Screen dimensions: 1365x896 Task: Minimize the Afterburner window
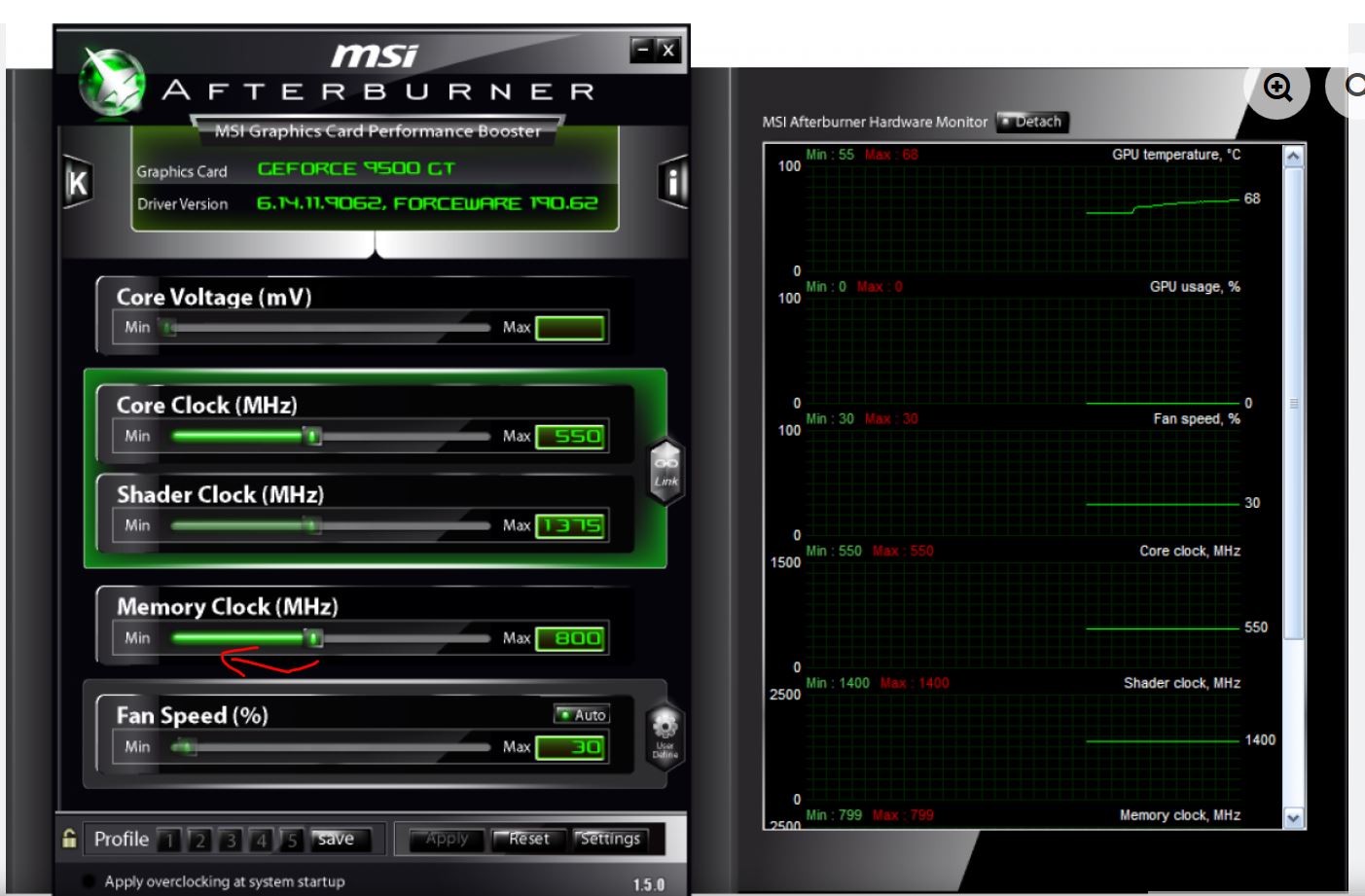point(641,50)
